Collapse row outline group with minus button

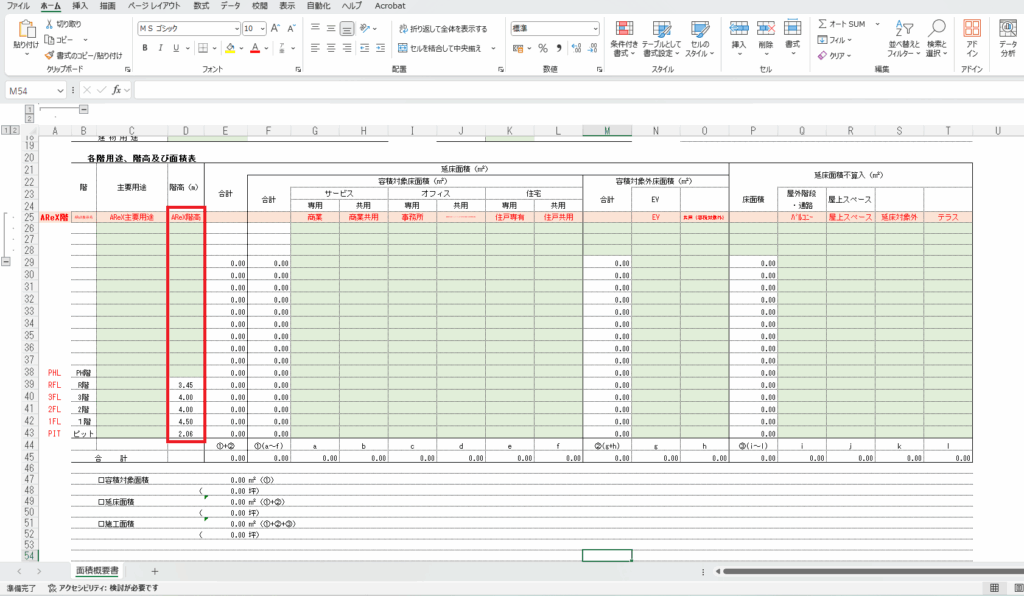[6, 261]
